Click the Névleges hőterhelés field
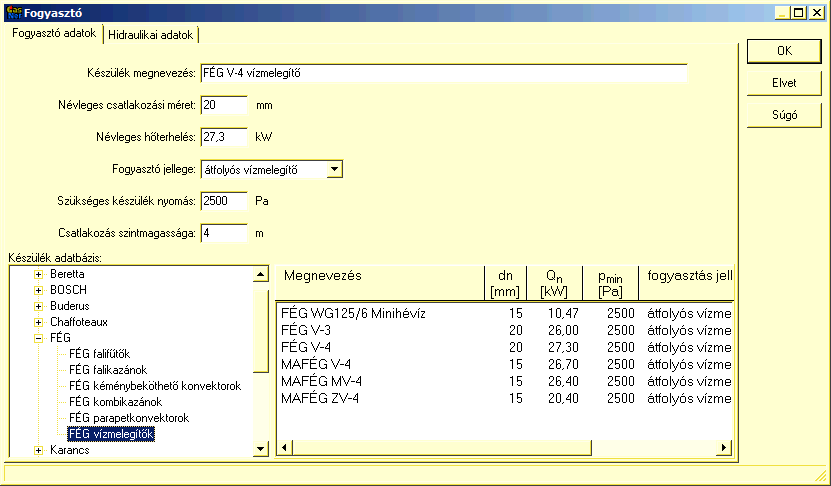 [x=224, y=137]
